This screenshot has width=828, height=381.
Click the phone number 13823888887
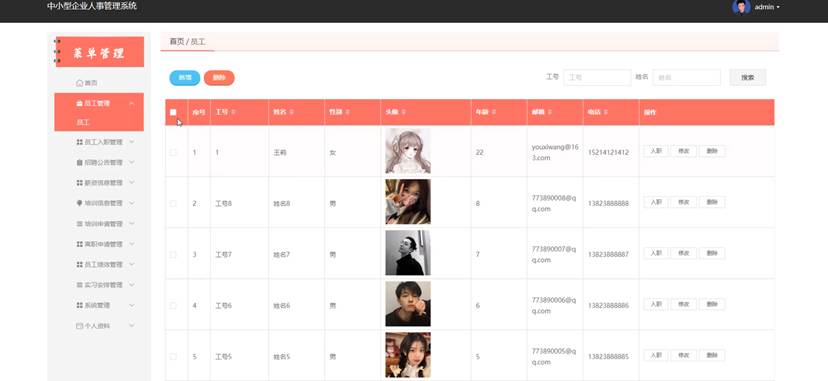click(x=608, y=254)
